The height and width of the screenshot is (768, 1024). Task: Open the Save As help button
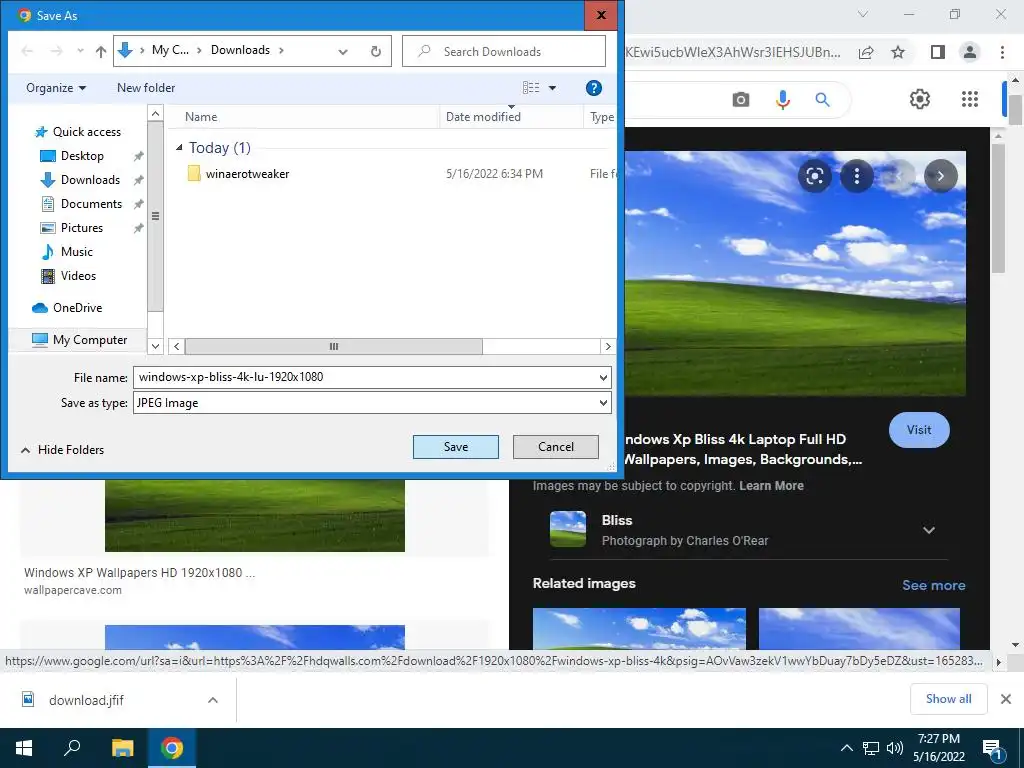[594, 88]
